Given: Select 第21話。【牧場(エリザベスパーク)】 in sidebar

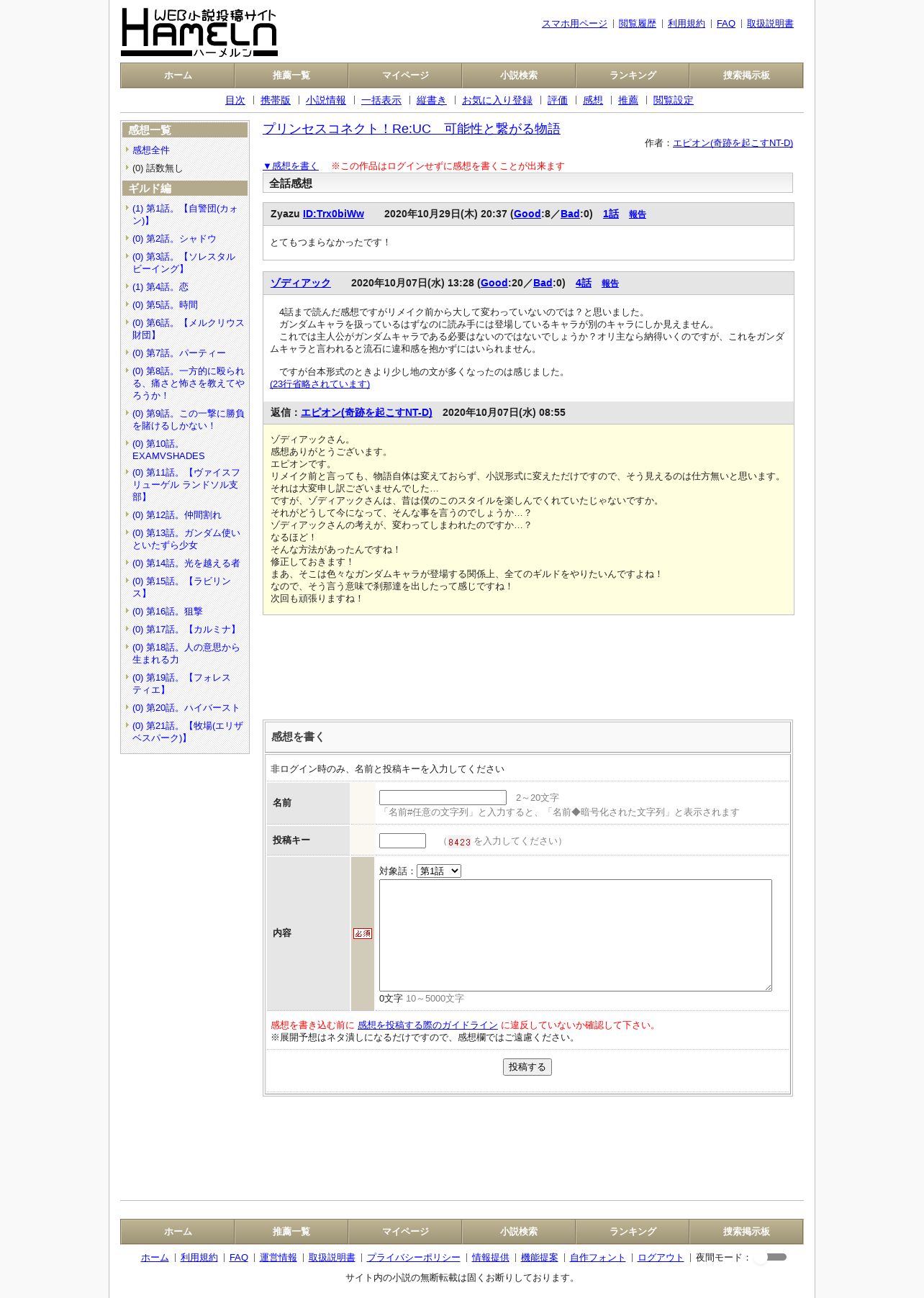Looking at the screenshot, I should (188, 732).
